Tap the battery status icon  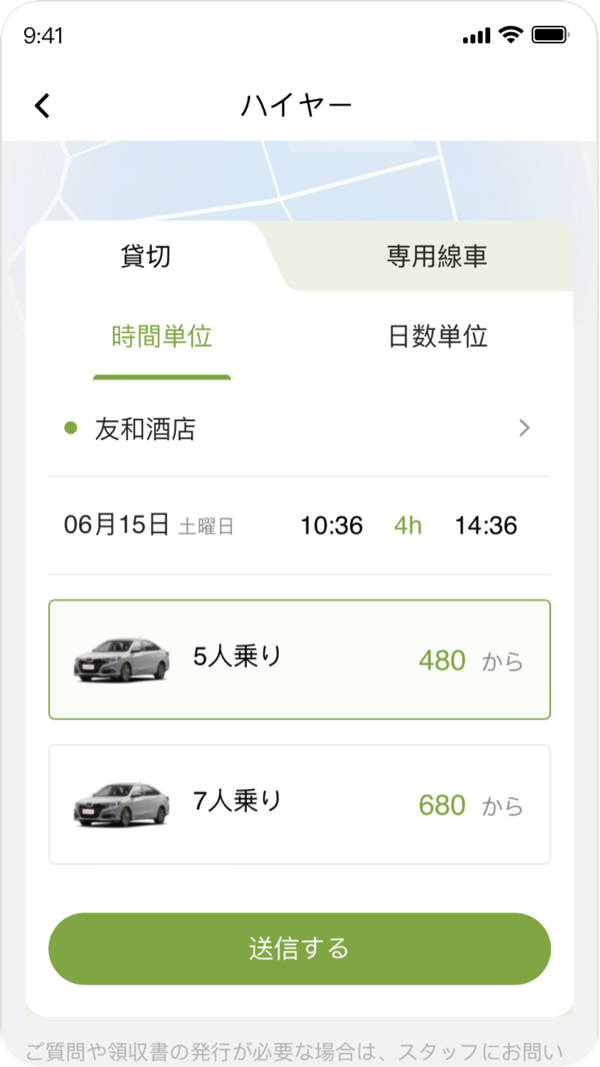[550, 35]
